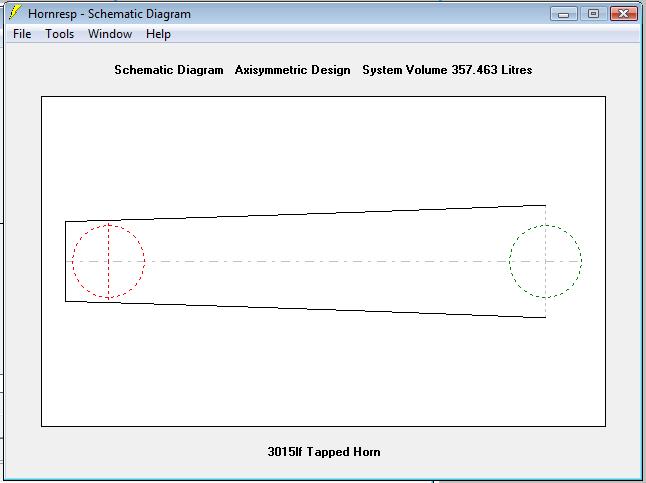
Task: Click the green dashed circle at horn mouth
Action: (x=545, y=261)
